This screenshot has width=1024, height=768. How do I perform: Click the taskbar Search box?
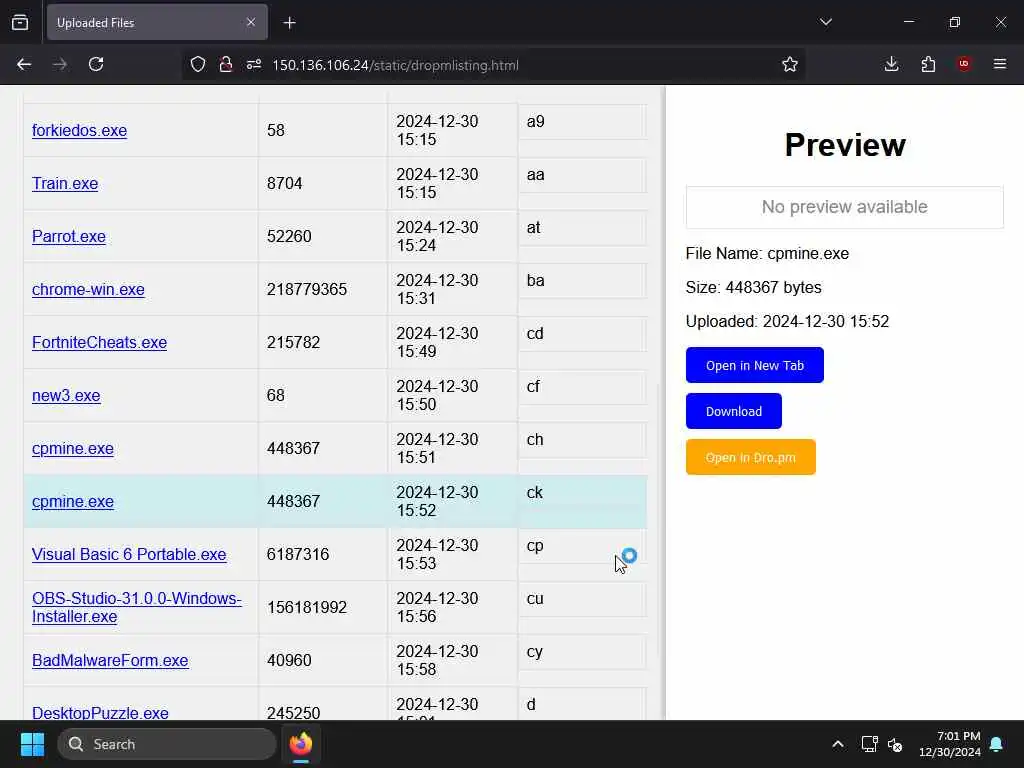[x=167, y=744]
